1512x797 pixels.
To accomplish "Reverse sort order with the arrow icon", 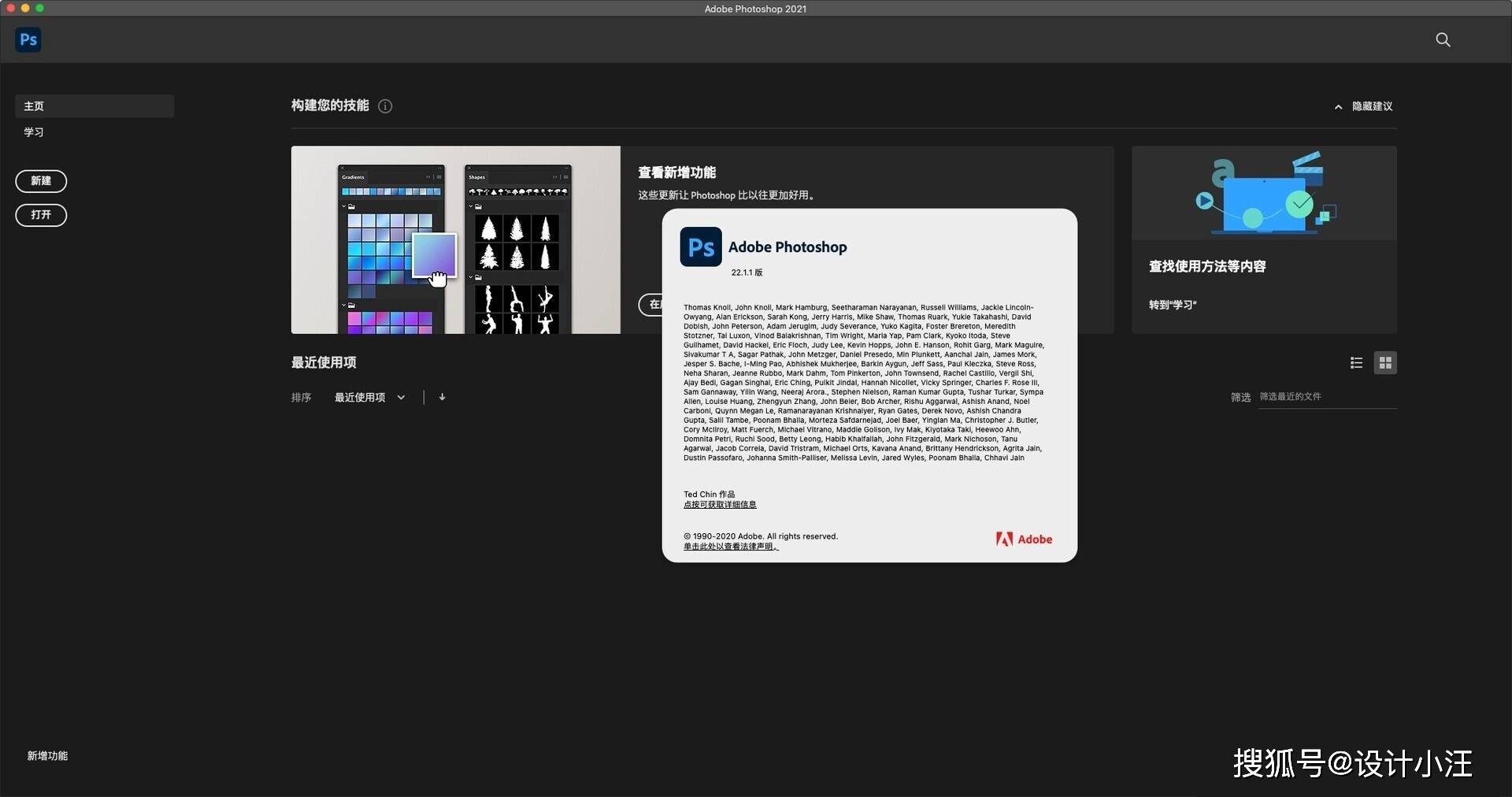I will pyautogui.click(x=442, y=398).
